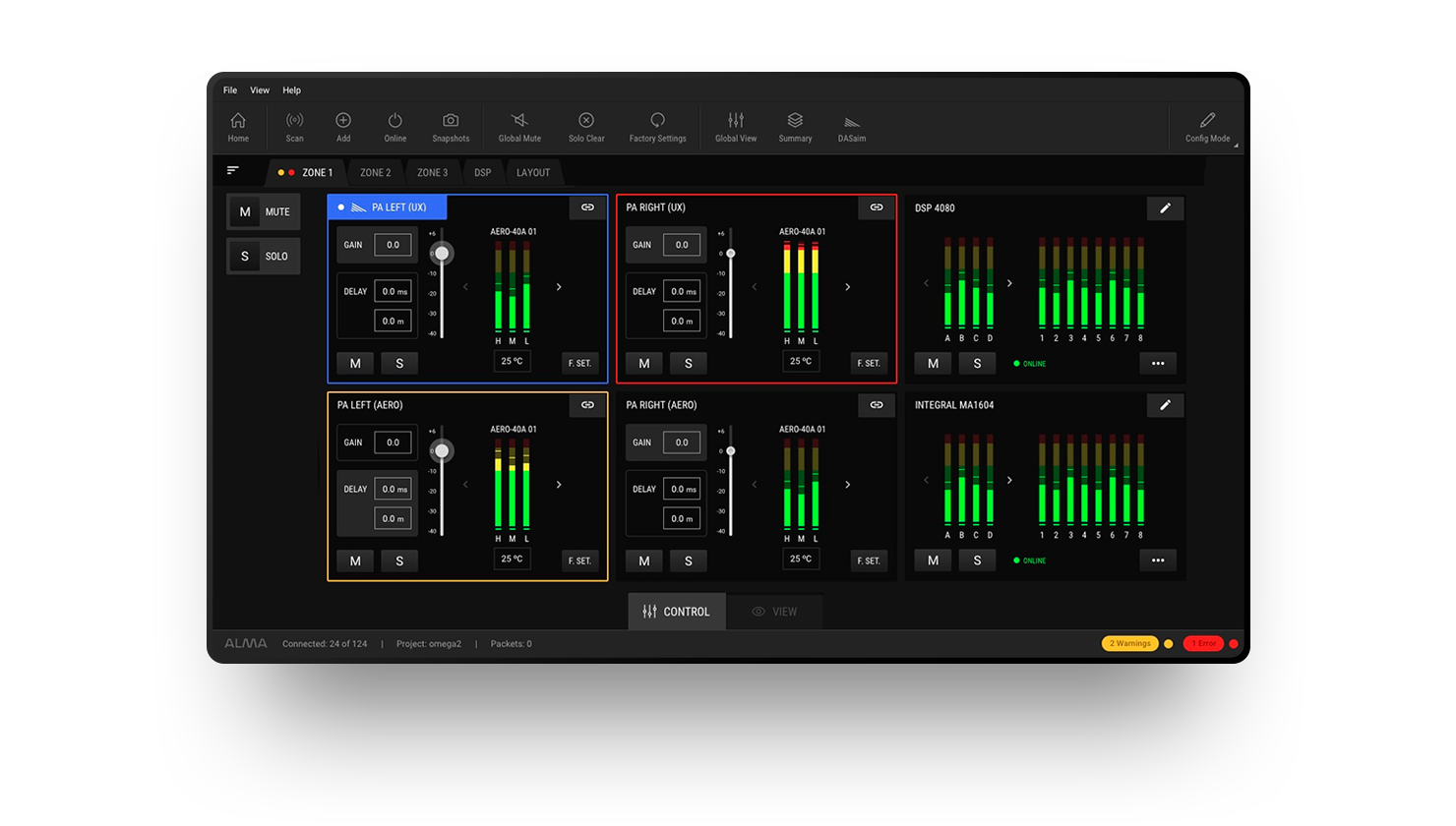1456x826 pixels.
Task: Click the Global Mute speaker icon
Action: click(519, 121)
